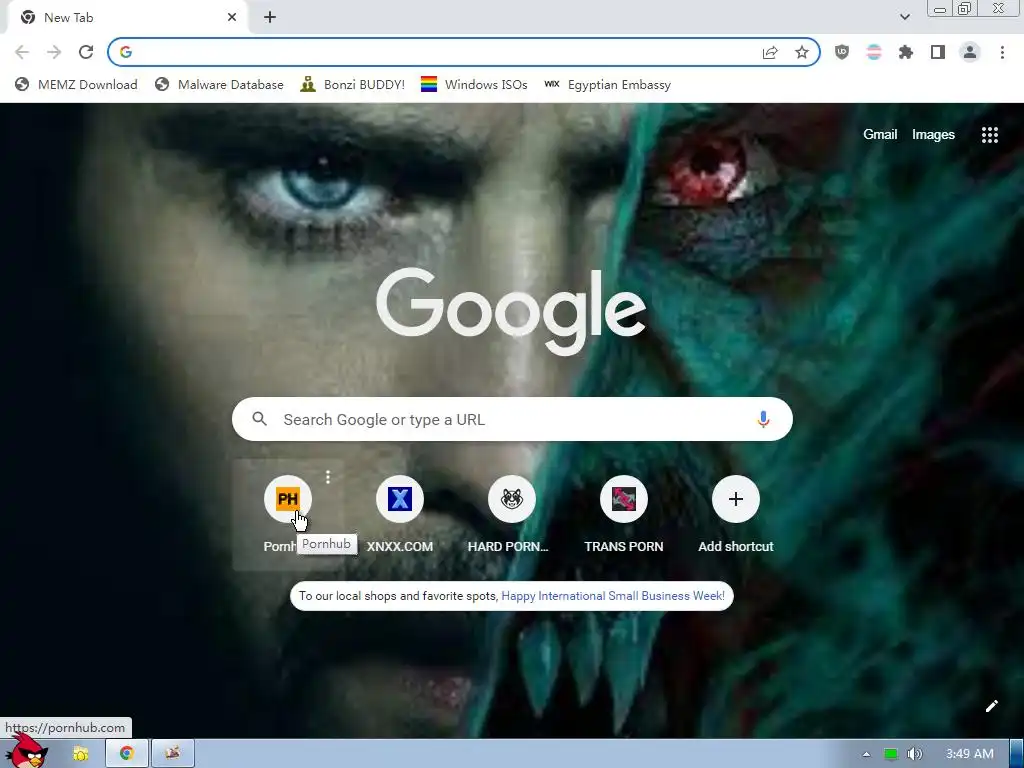The height and width of the screenshot is (768, 1024).
Task: Click the magnifier icon in Google search box
Action: click(x=260, y=419)
